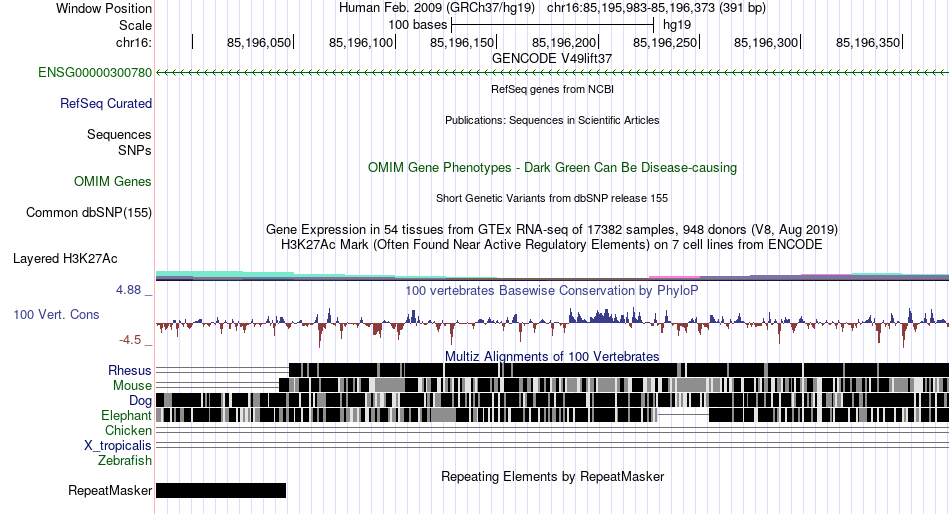Click the 100 bases scale bar
The width and height of the screenshot is (950, 514).
click(x=553, y=25)
